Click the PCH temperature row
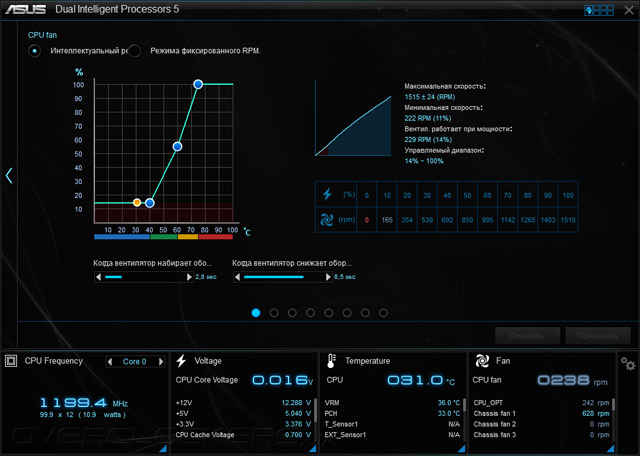 point(392,413)
